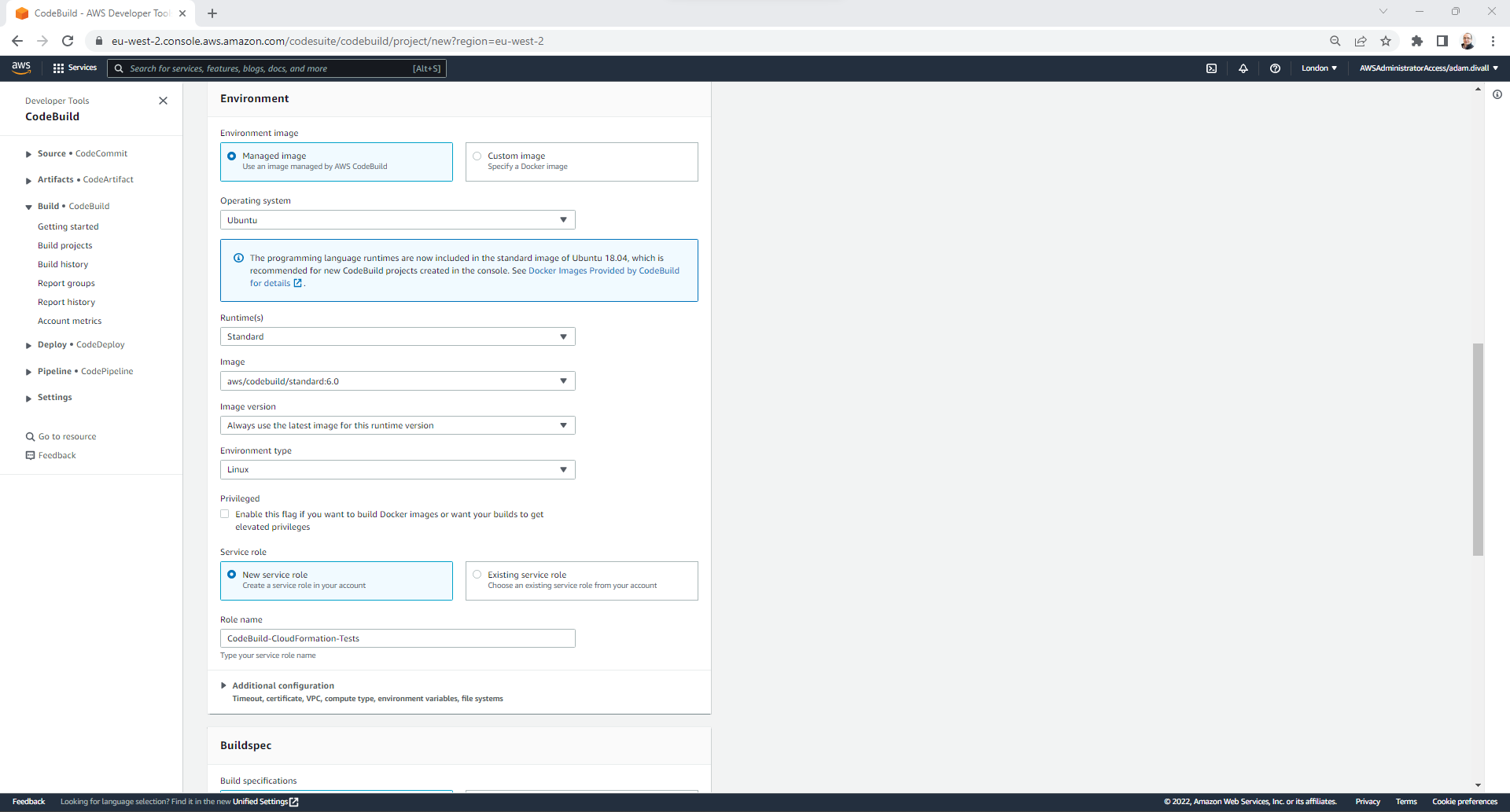Open Cookie preferences in footer
The width and height of the screenshot is (1510, 812).
[x=1464, y=802]
